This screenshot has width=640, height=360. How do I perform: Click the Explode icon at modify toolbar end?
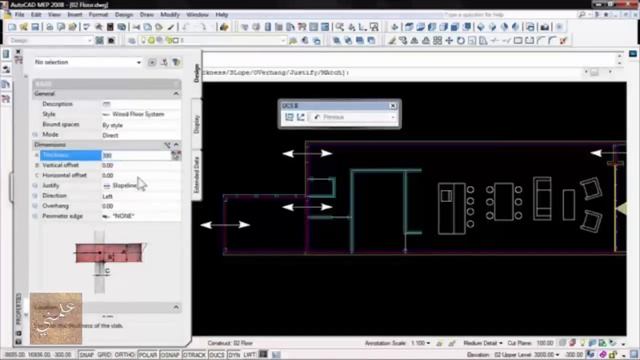564,40
